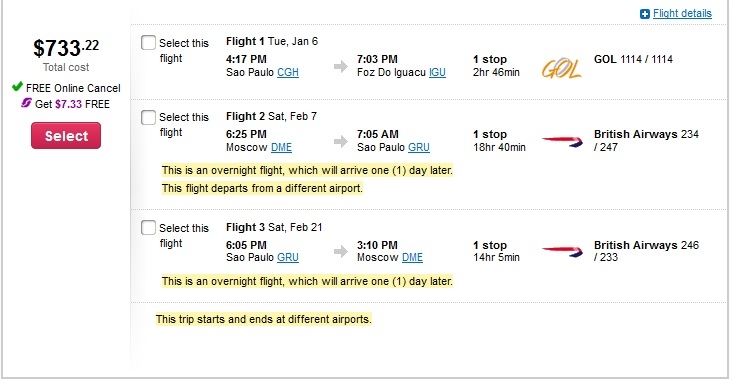The width and height of the screenshot is (730, 379).
Task: Click the British Airways logo on Flight 2
Action: 562,141
